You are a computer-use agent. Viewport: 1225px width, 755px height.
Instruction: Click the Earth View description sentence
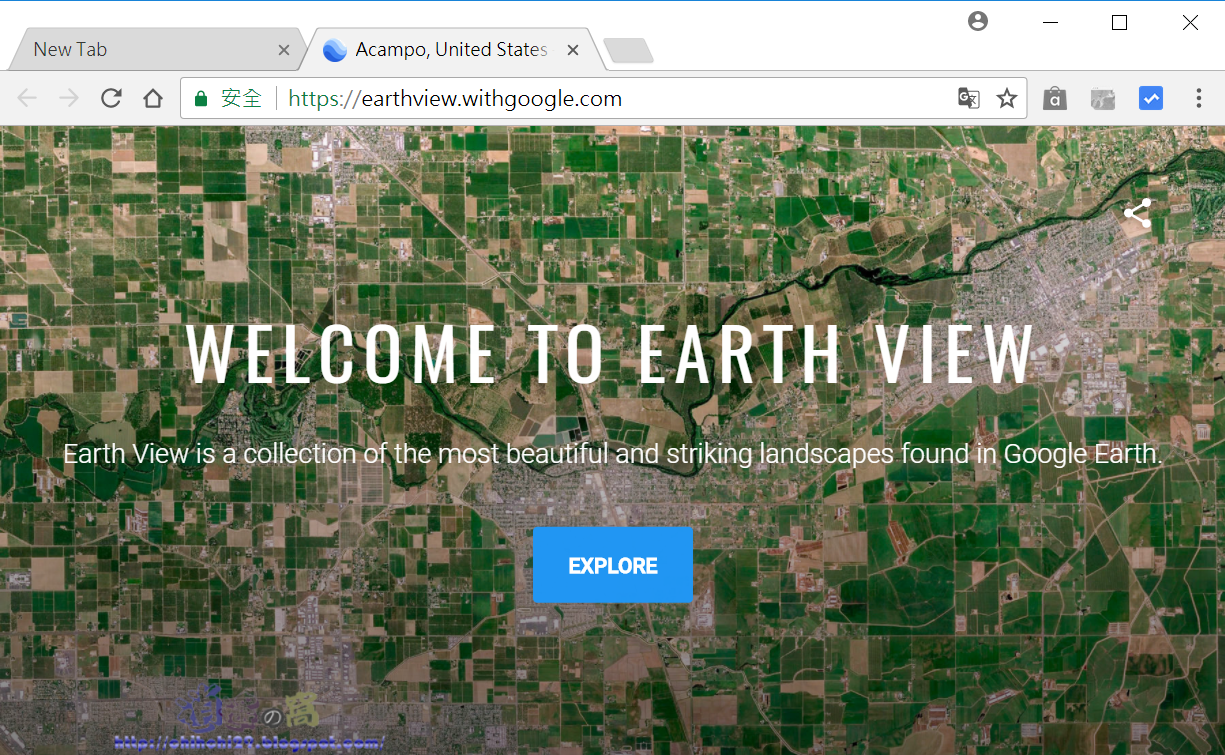[613, 454]
